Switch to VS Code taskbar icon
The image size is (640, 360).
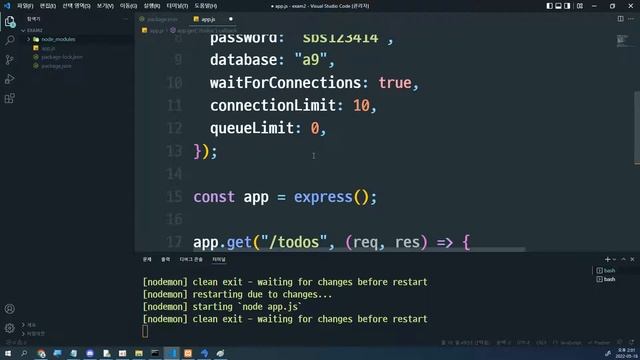[x=171, y=353]
